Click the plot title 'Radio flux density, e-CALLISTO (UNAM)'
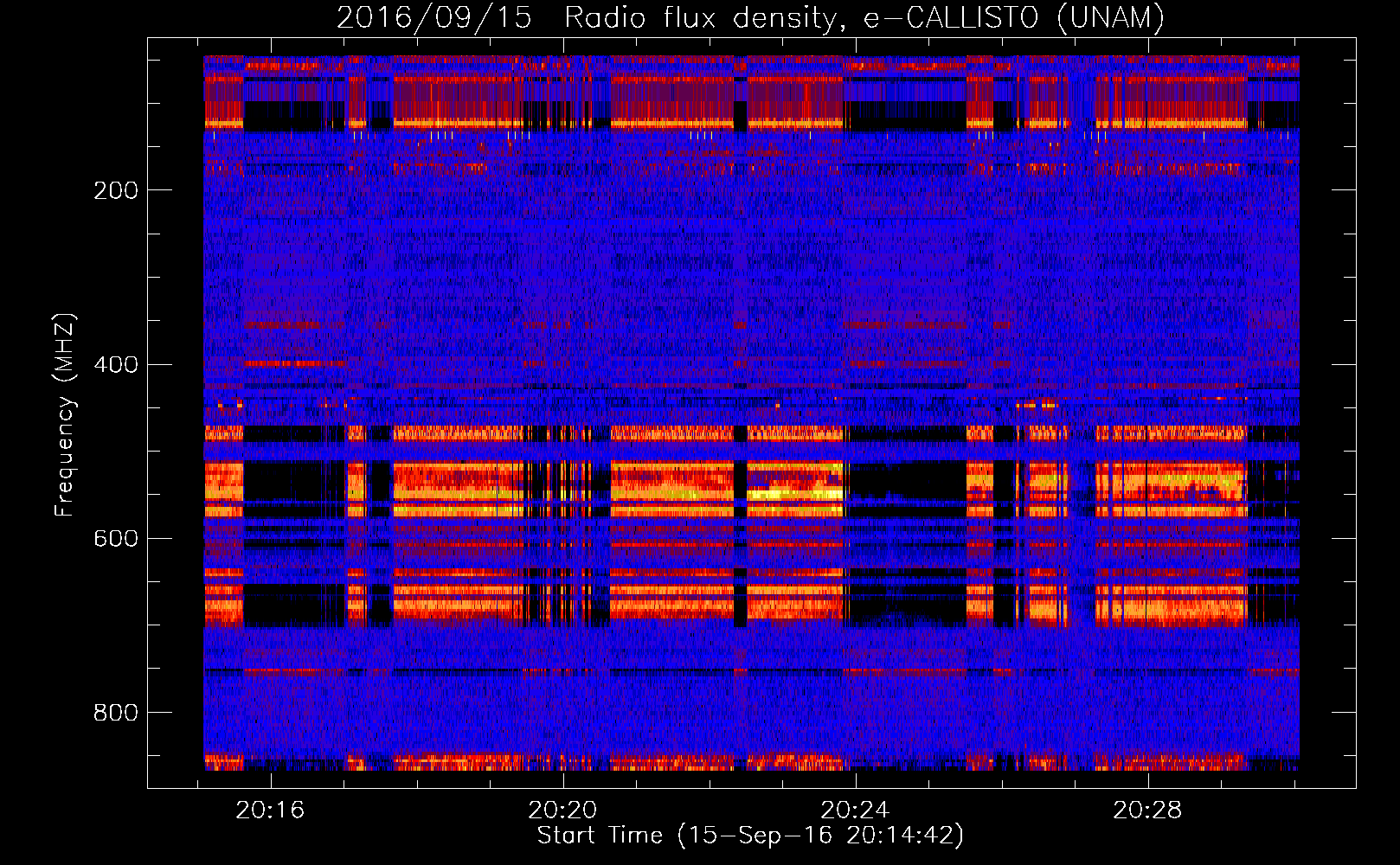The image size is (1400, 865). pos(864,18)
